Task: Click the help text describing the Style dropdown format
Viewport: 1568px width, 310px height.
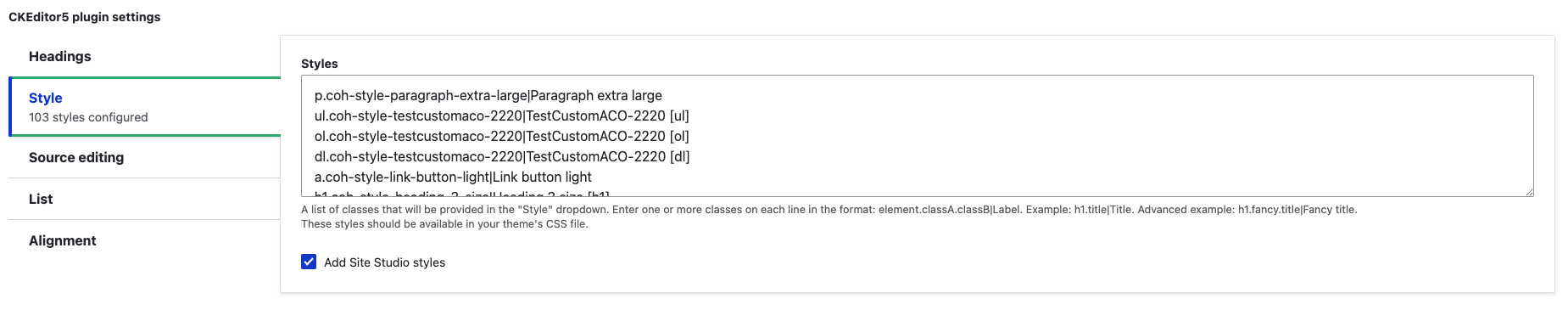Action: click(x=829, y=209)
